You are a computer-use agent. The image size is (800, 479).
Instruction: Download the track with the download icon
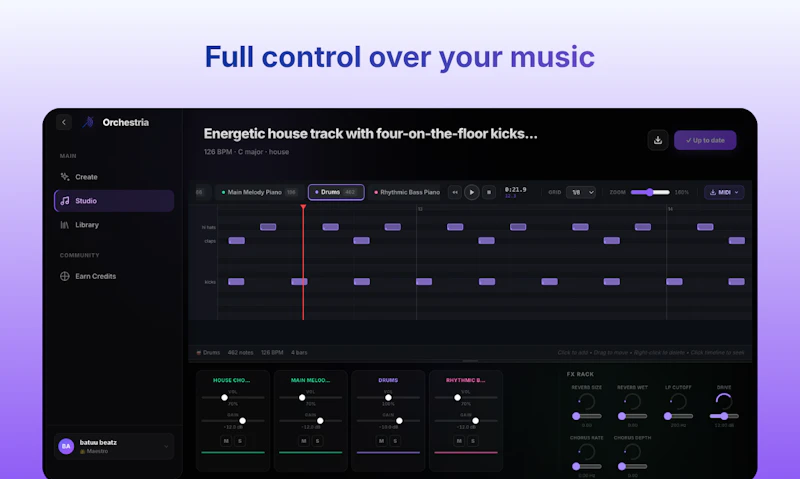point(658,140)
